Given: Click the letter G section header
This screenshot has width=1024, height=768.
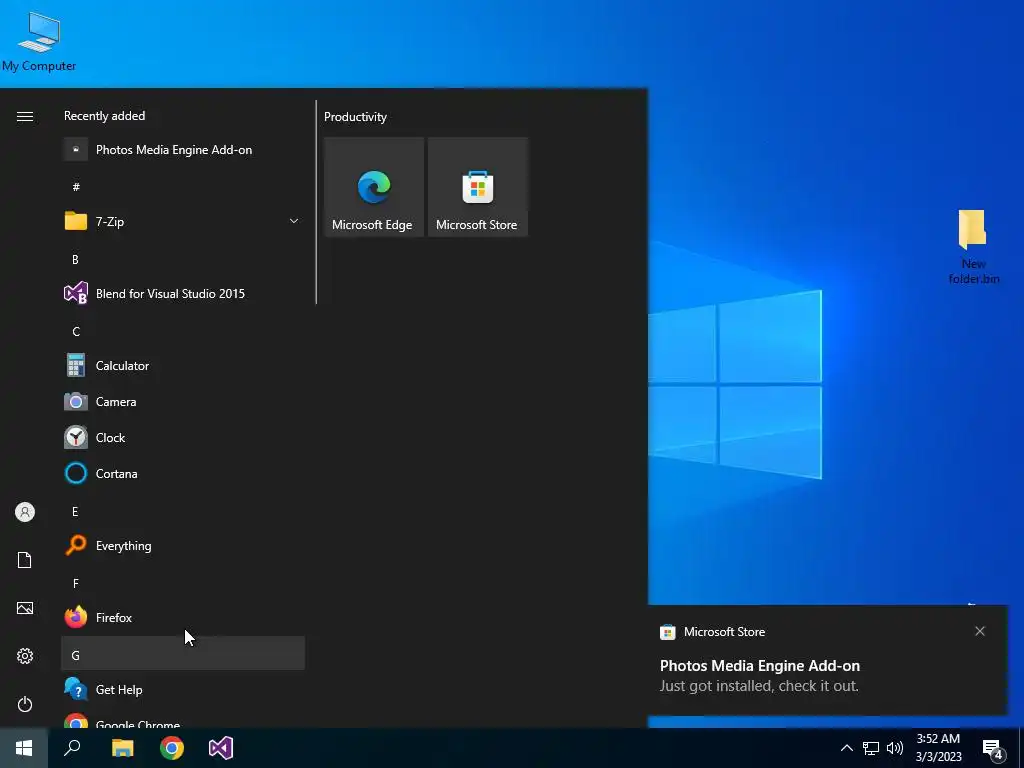Looking at the screenshot, I should (183, 655).
